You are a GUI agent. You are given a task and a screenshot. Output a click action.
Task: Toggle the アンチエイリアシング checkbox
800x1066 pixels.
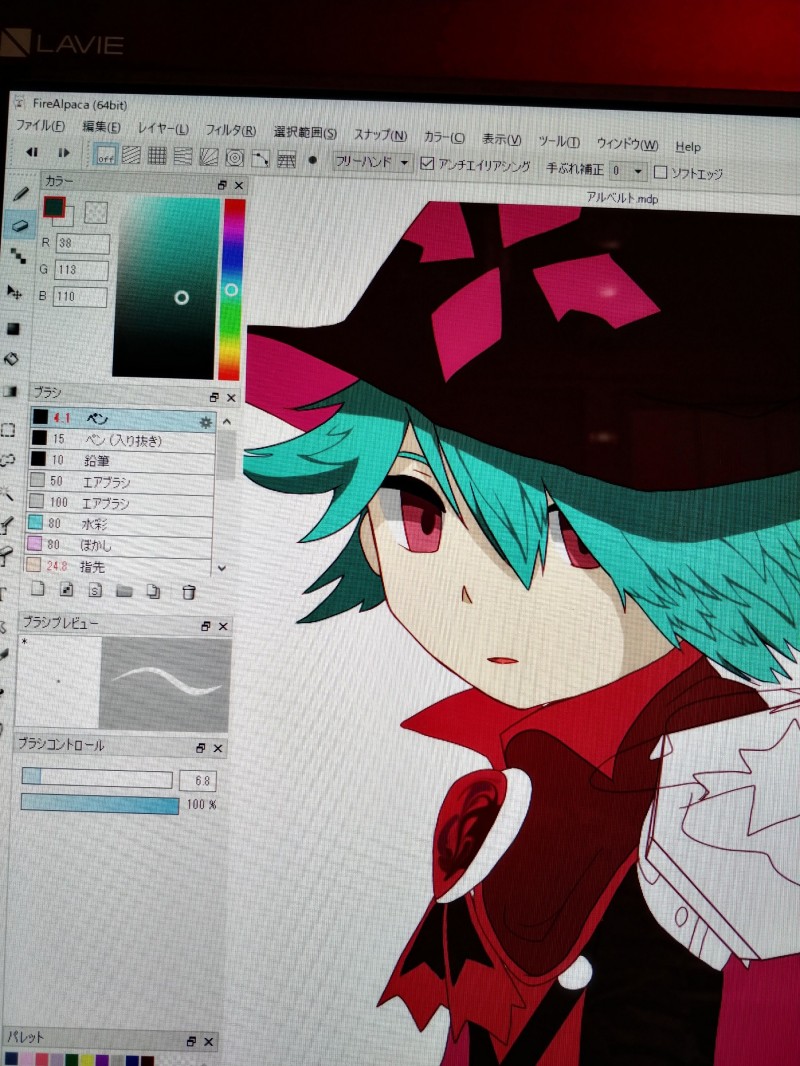tap(427, 163)
